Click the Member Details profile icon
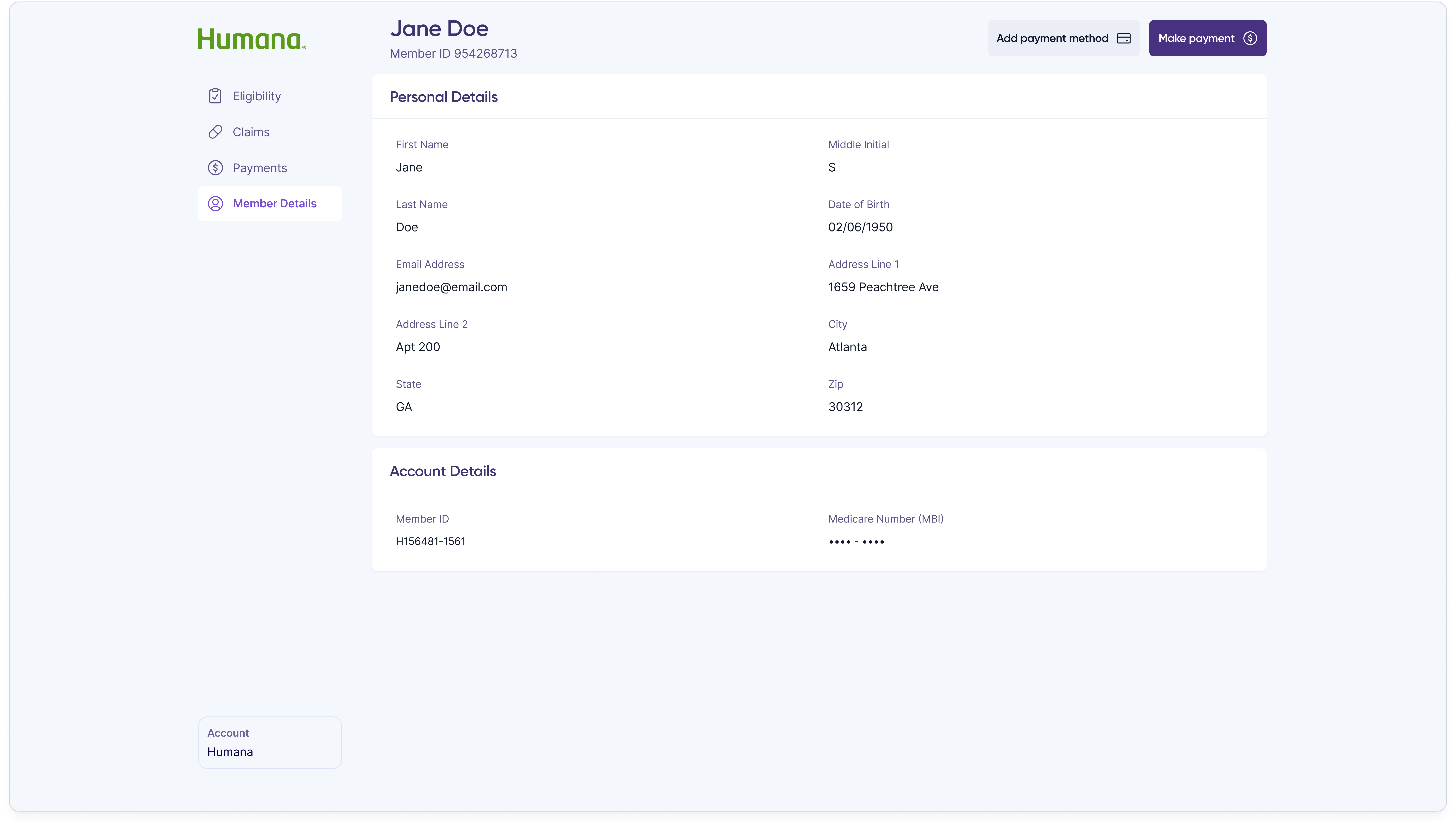 (215, 203)
